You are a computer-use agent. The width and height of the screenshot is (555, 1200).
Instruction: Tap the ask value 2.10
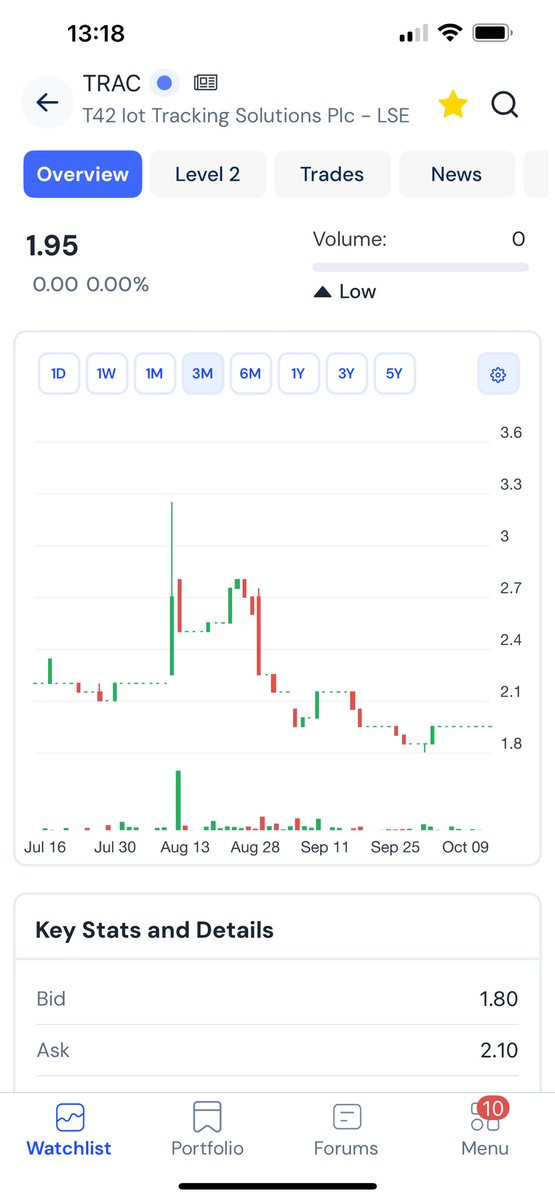click(x=499, y=1050)
